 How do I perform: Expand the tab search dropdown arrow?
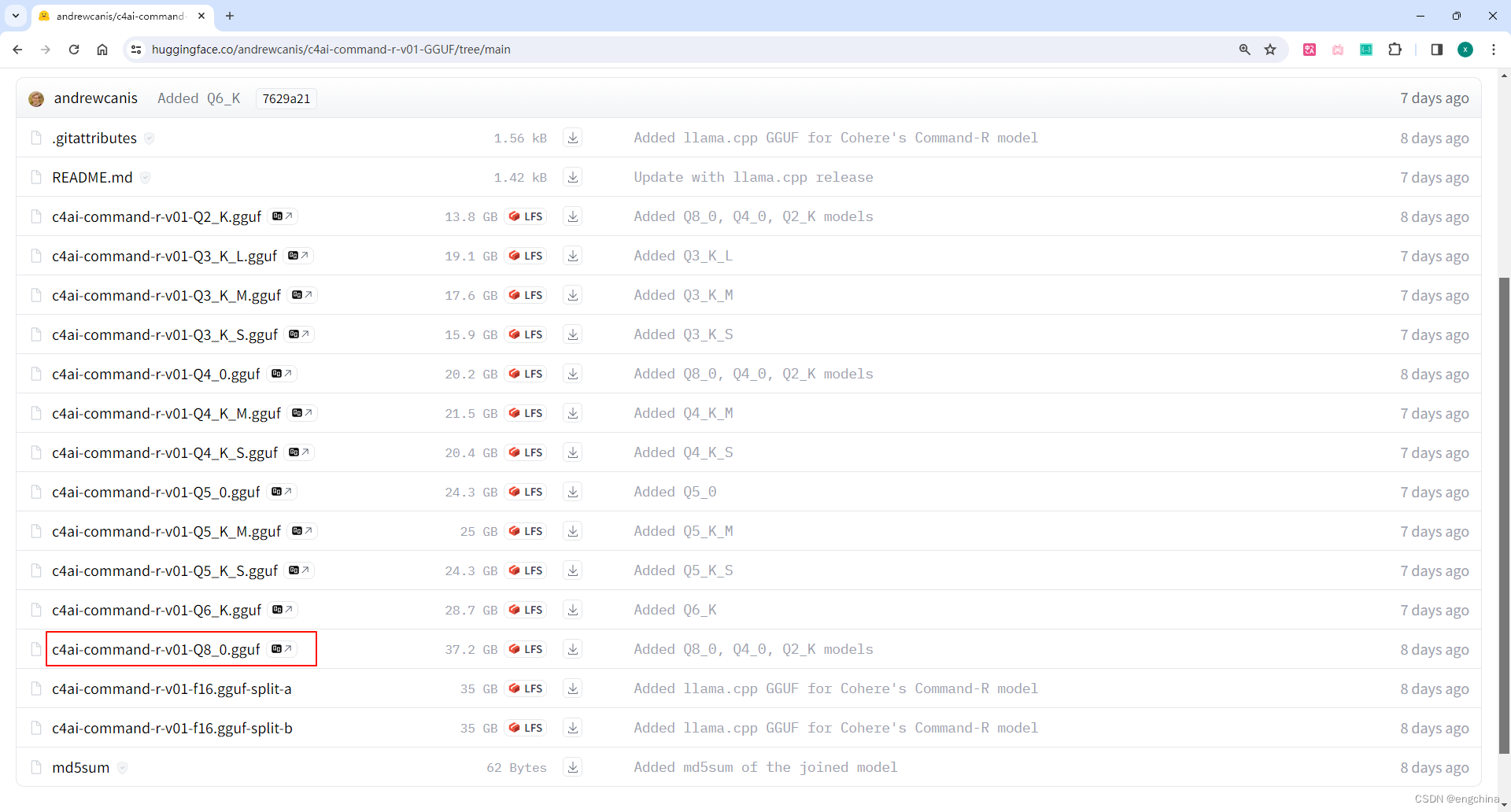click(x=16, y=16)
